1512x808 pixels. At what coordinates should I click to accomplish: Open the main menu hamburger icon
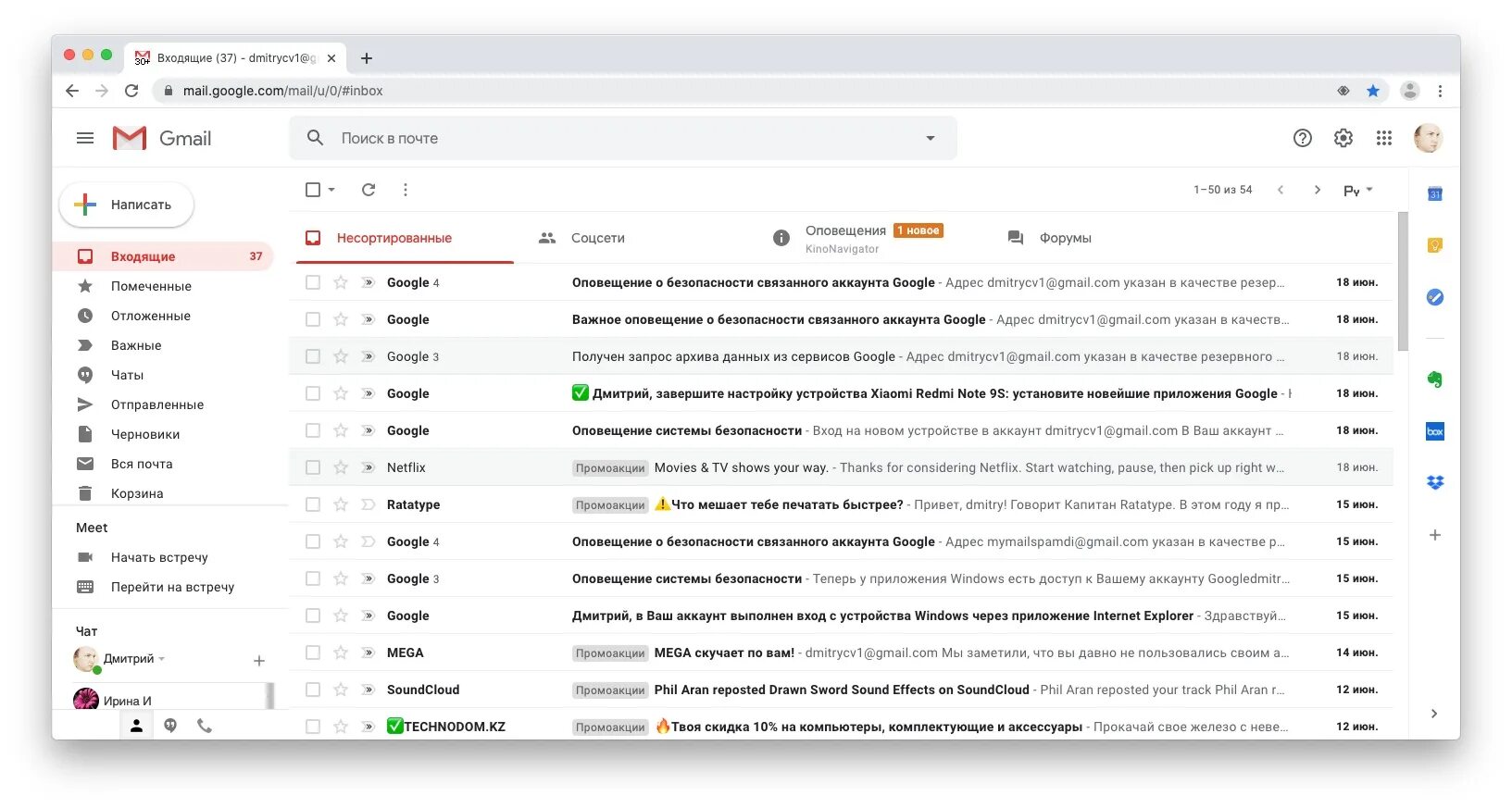click(85, 138)
